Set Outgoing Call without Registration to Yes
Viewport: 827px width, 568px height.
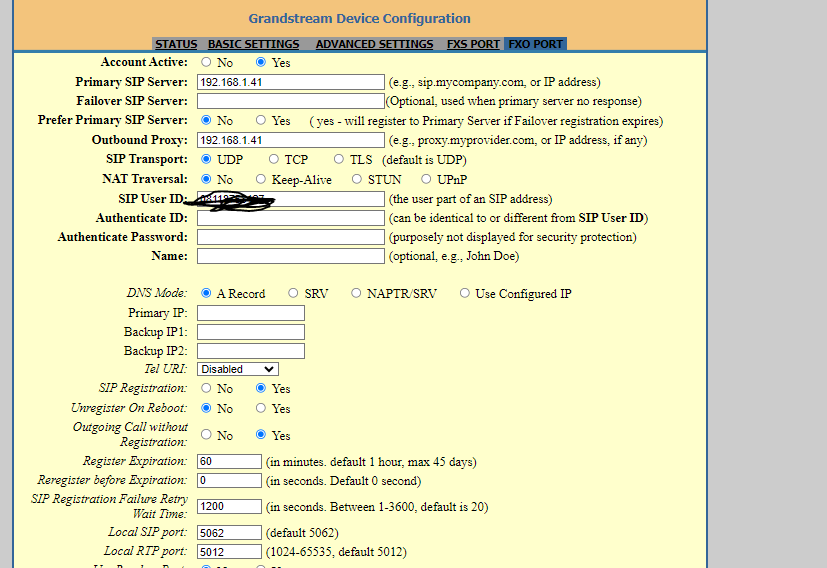point(261,435)
